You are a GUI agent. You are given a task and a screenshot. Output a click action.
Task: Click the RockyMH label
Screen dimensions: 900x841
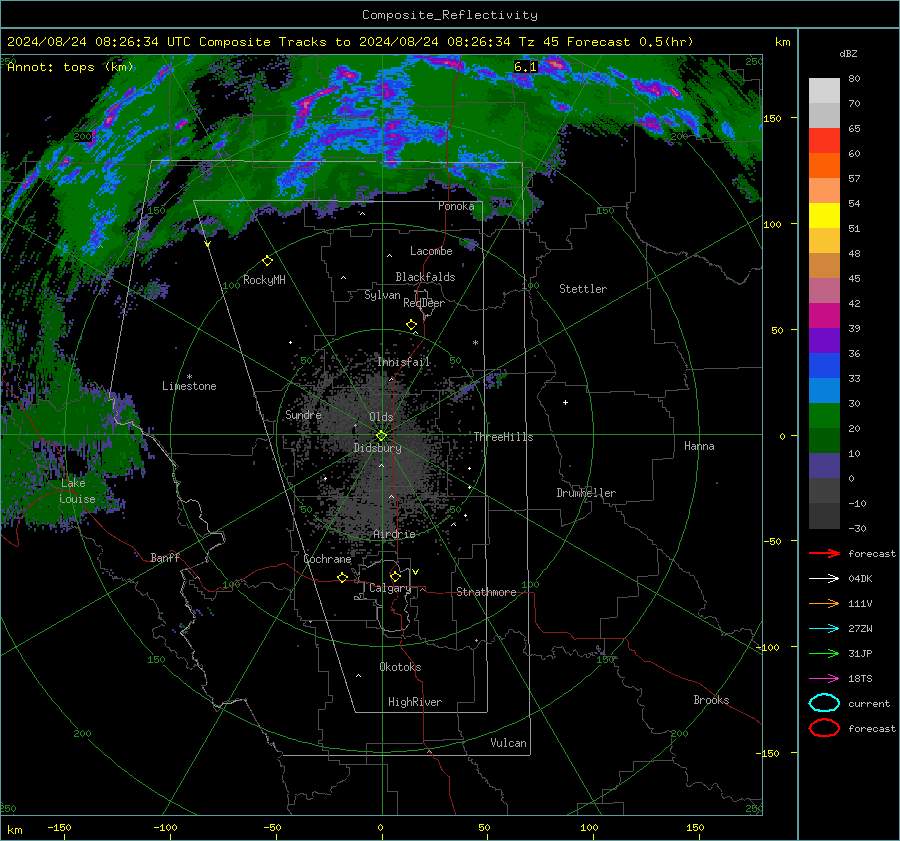[x=264, y=280]
